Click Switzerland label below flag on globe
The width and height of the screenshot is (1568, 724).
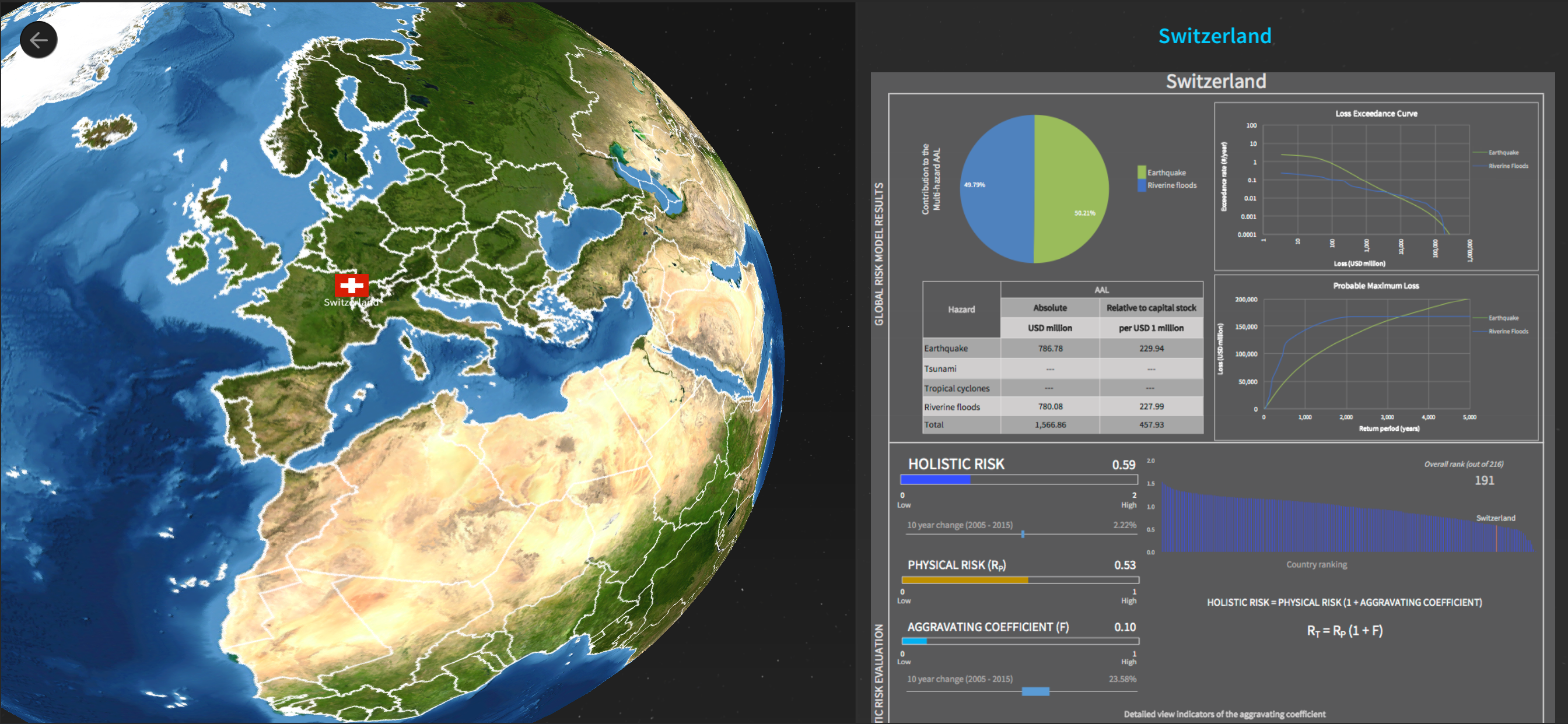pyautogui.click(x=351, y=303)
